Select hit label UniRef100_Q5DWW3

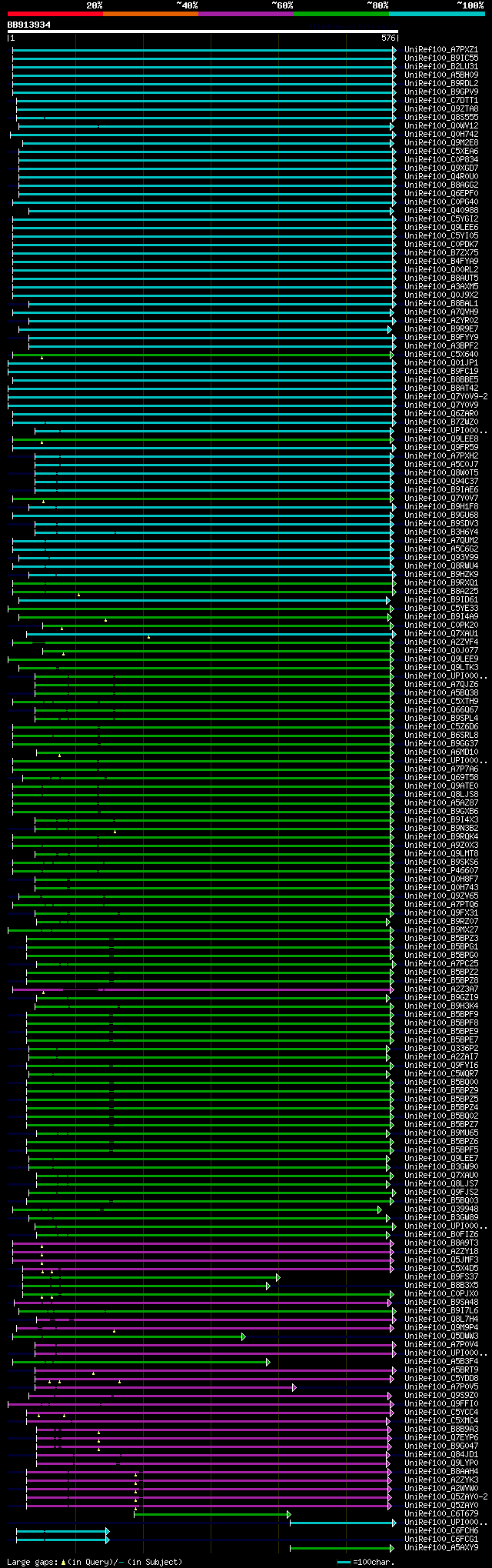click(441, 1336)
